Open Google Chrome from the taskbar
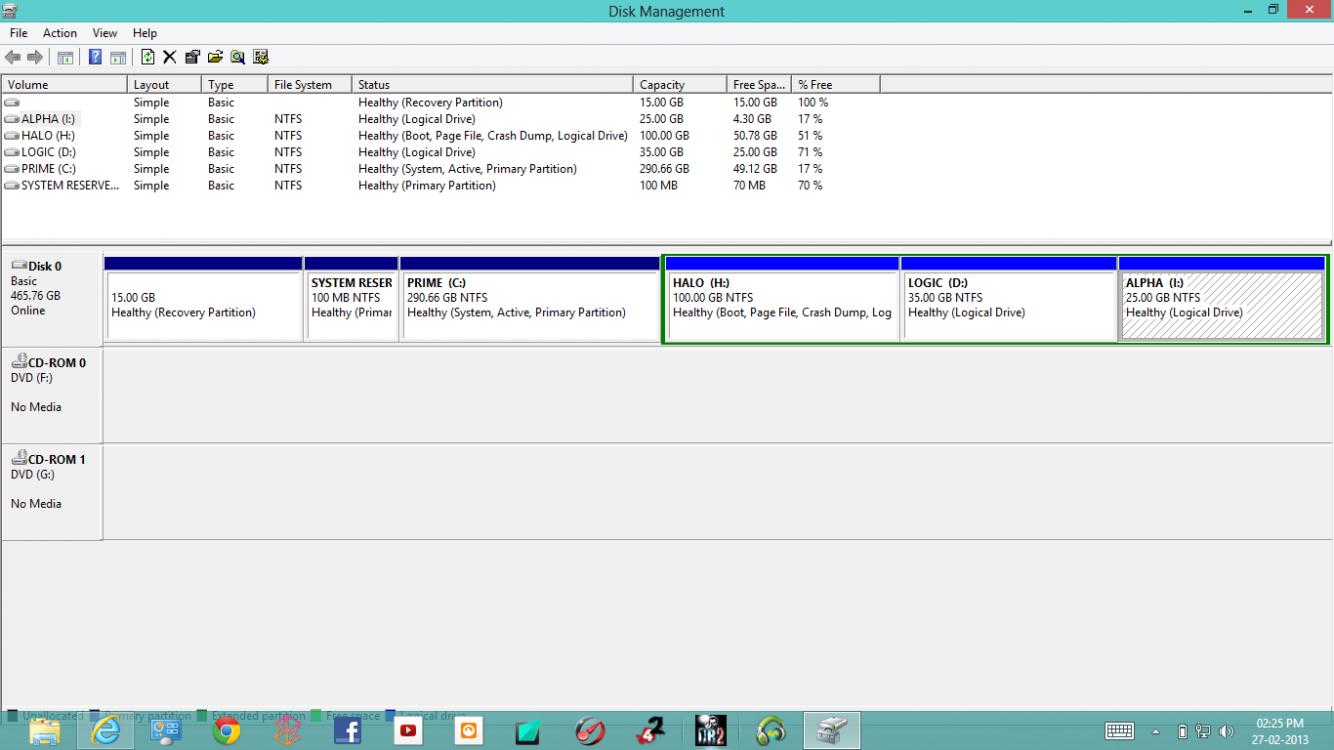This screenshot has width=1334, height=750. [226, 731]
